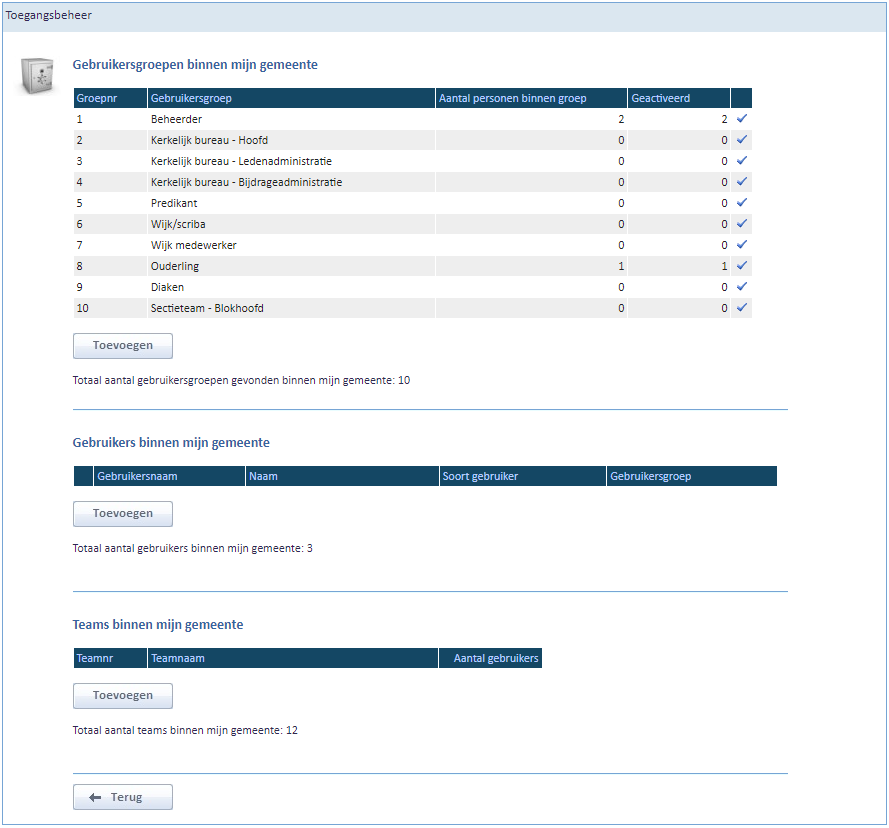Select the Kerkelijk bureau - Hoofd row text
Screen dimensions: 889x828
209,140
